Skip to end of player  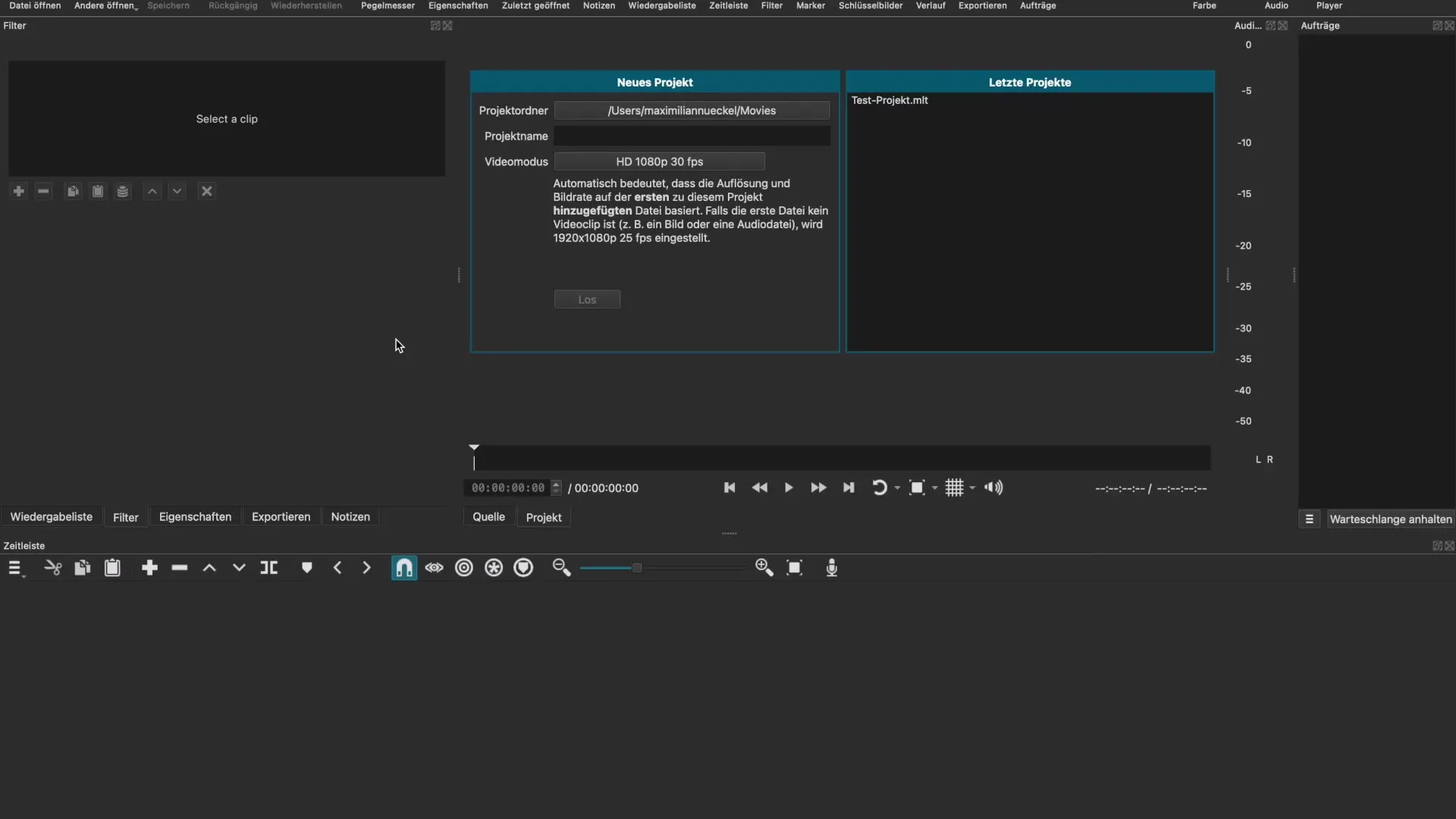[849, 488]
